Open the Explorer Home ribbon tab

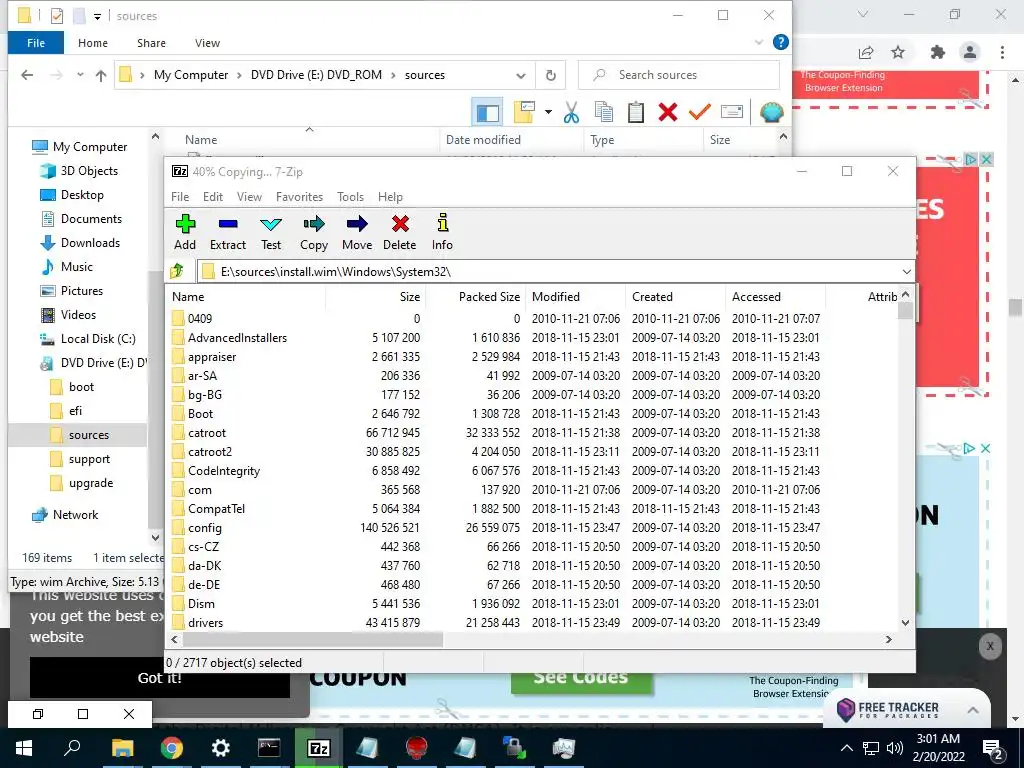(x=93, y=43)
